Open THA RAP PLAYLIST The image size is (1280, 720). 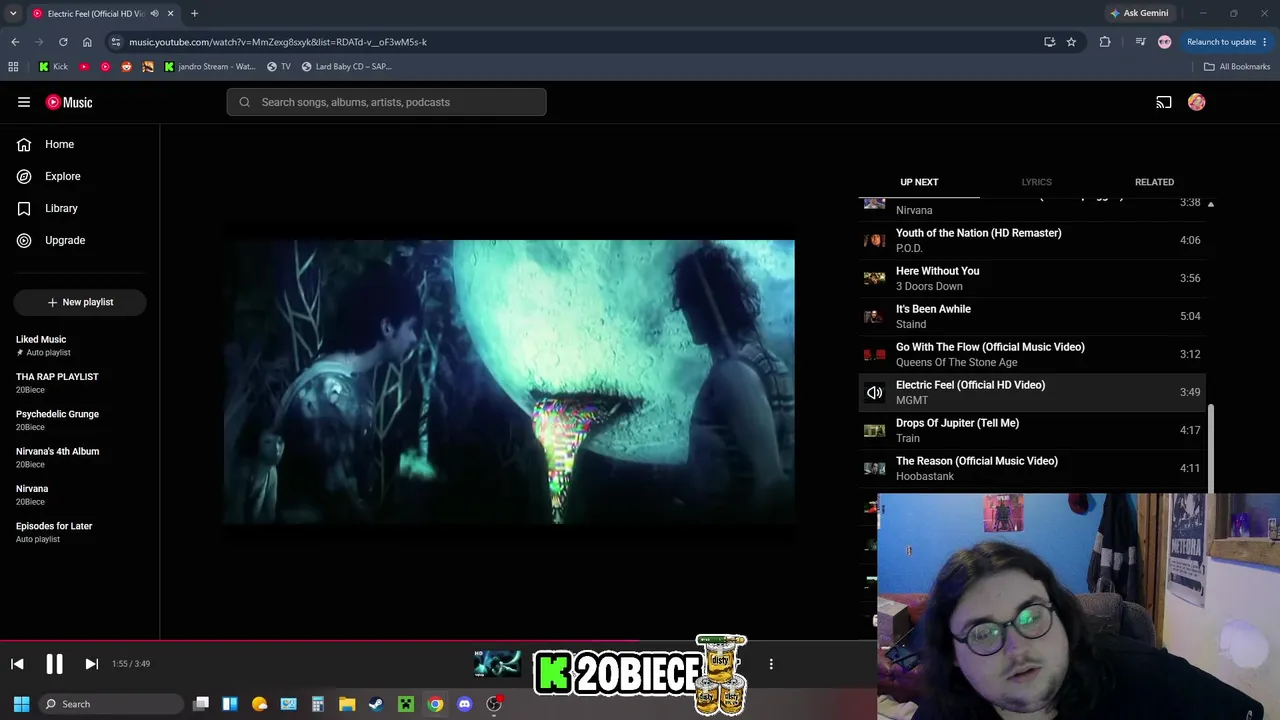click(x=80, y=383)
